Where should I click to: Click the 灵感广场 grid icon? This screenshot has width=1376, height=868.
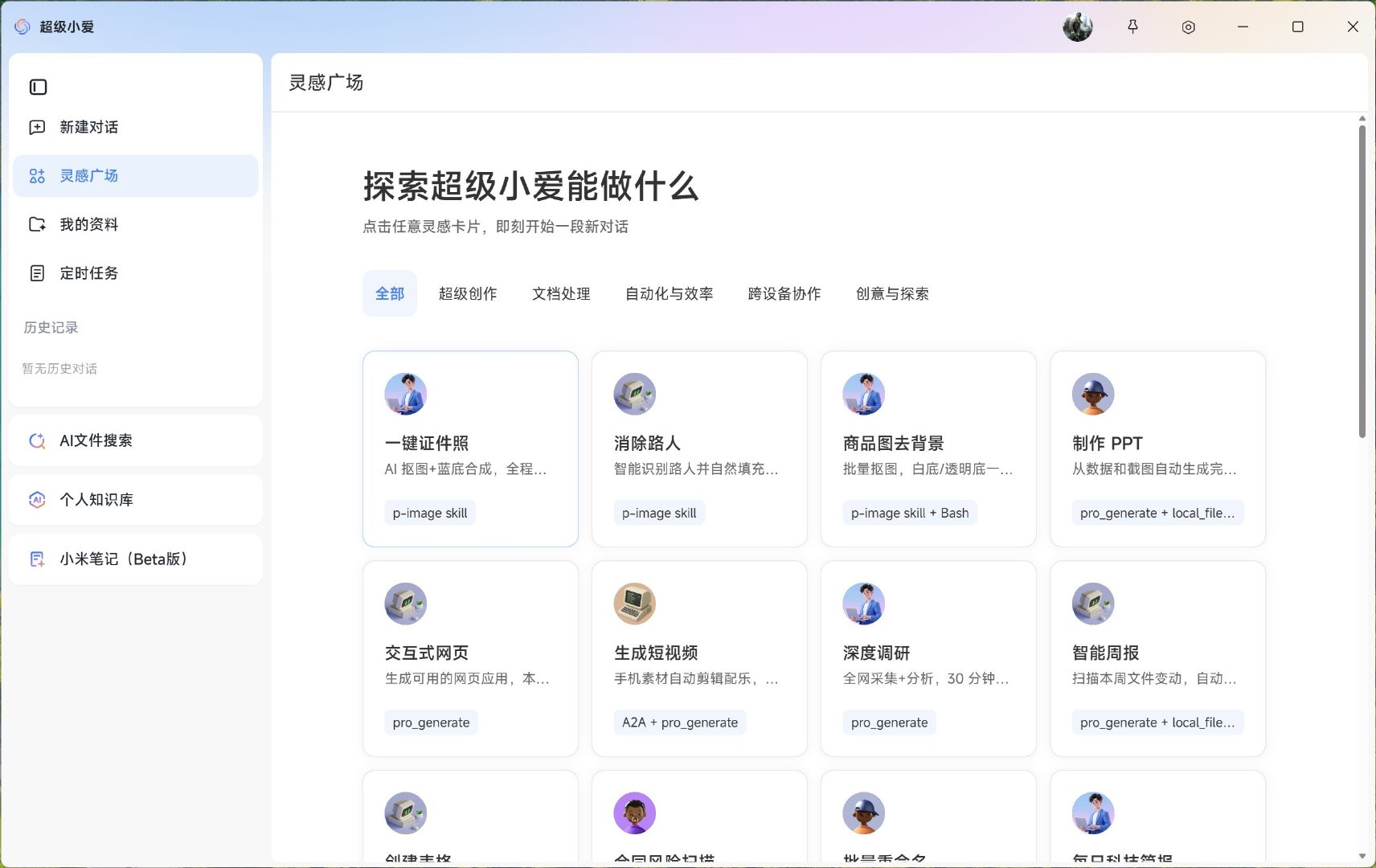37,176
